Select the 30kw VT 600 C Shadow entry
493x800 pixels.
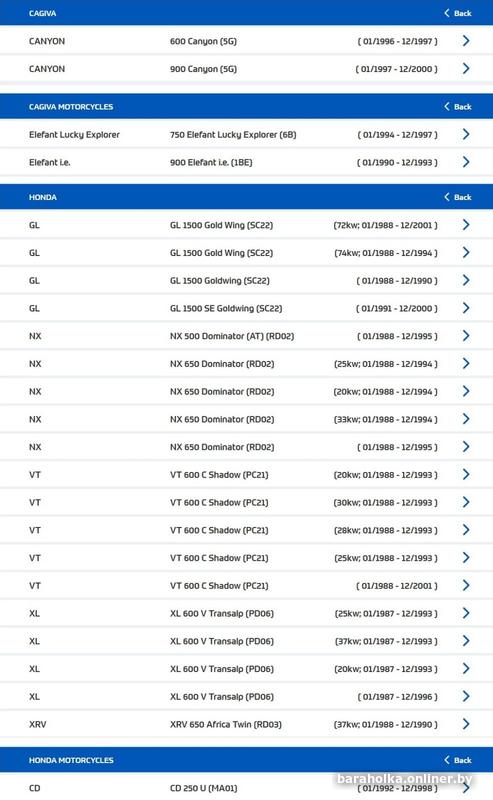(x=246, y=503)
